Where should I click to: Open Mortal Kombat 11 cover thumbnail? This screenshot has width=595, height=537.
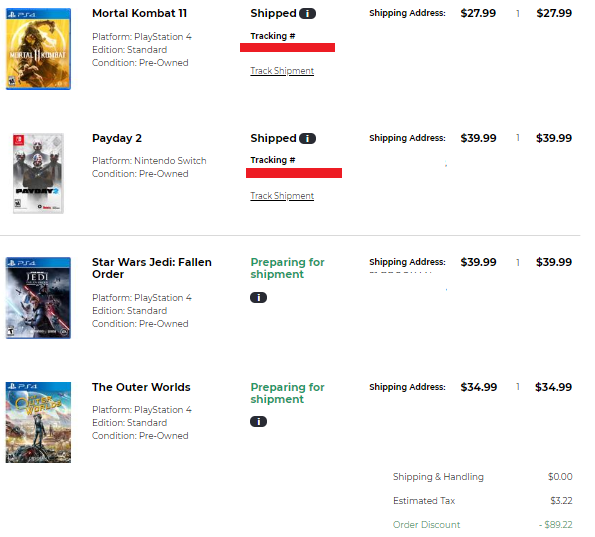click(38, 49)
